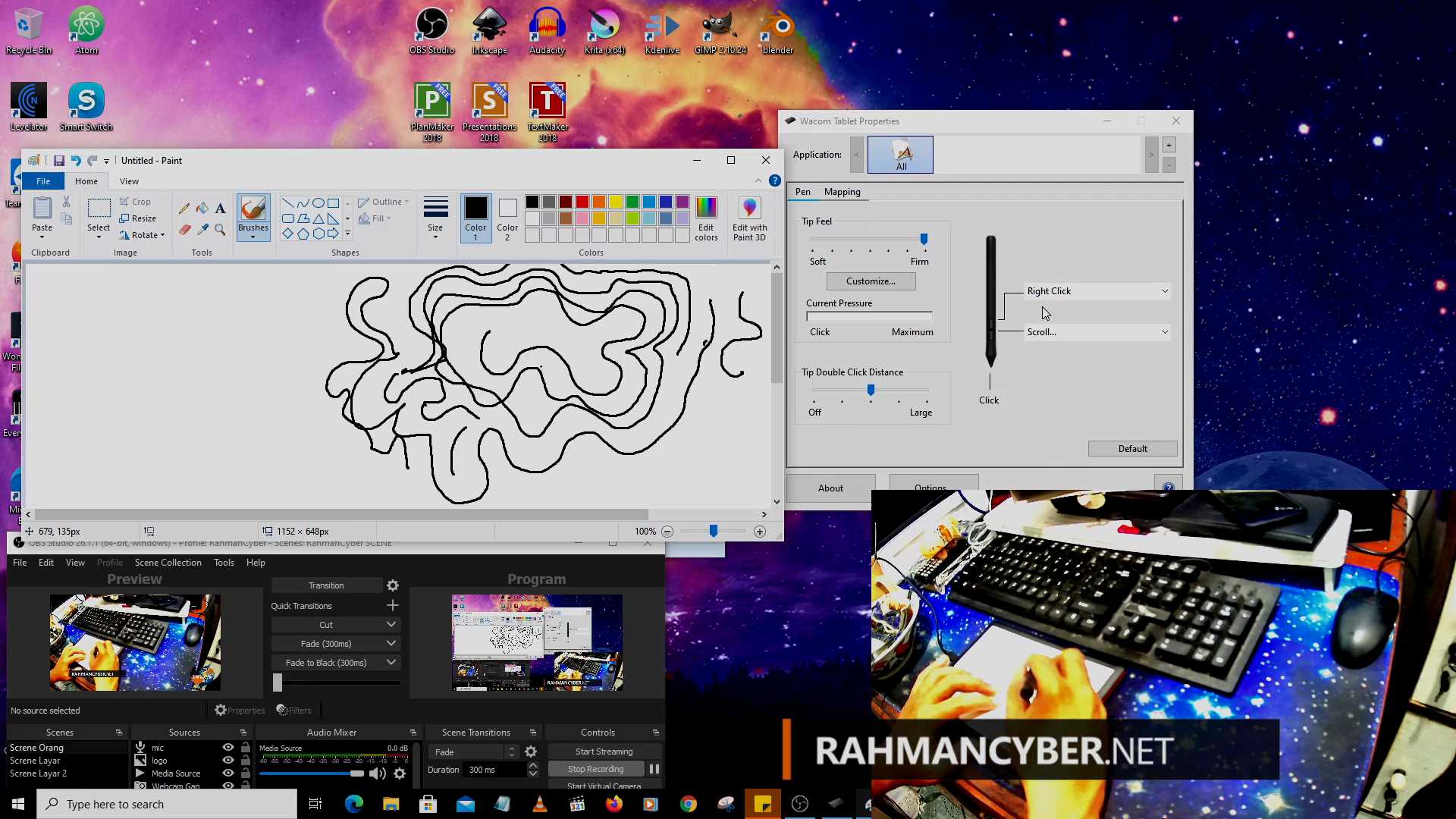Expand the Cut quick transition dropdown

point(391,625)
